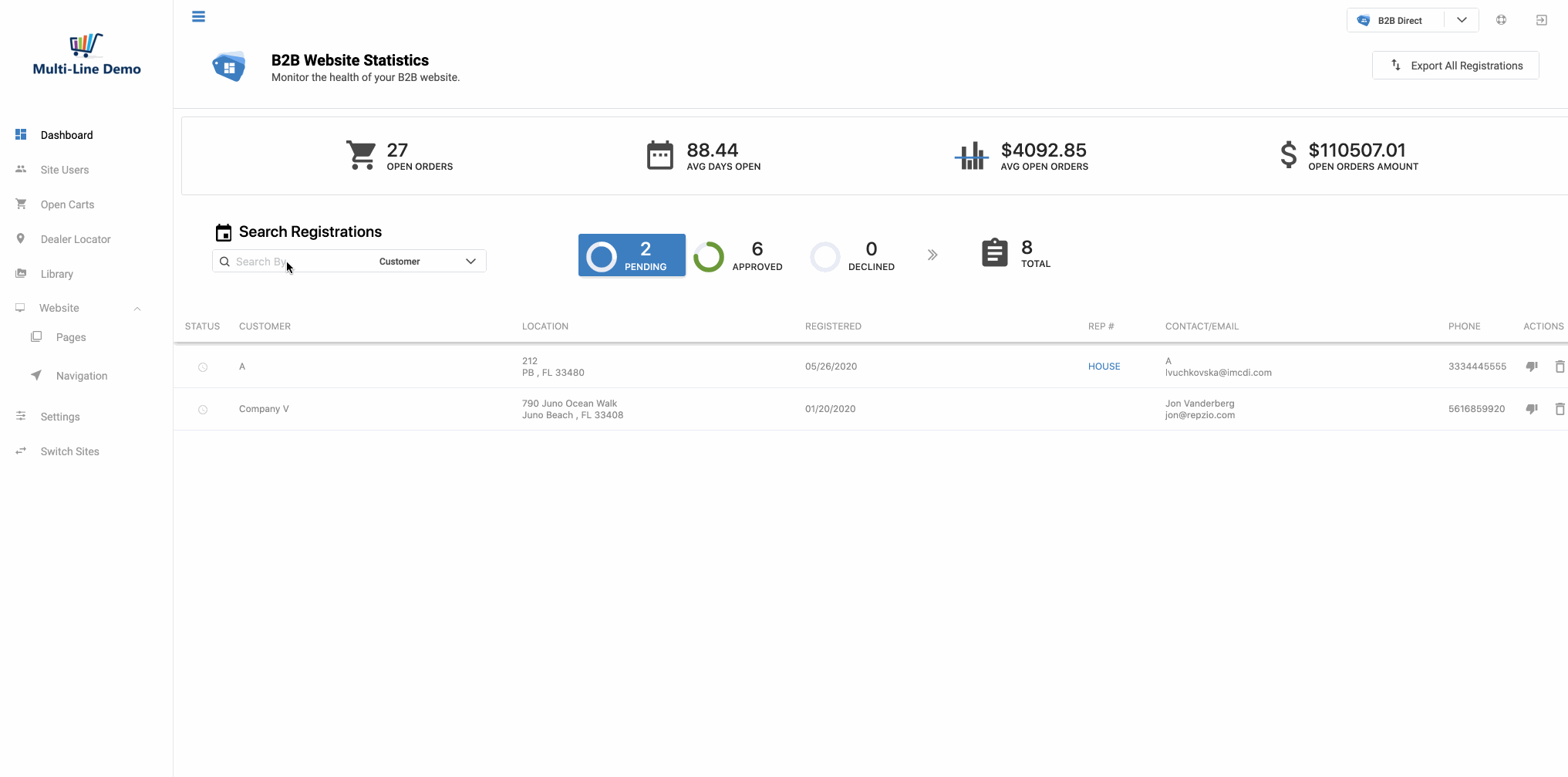Image resolution: width=1568 pixels, height=777 pixels.
Task: Click the B2B Website Statistics logo icon
Action: click(x=229, y=67)
